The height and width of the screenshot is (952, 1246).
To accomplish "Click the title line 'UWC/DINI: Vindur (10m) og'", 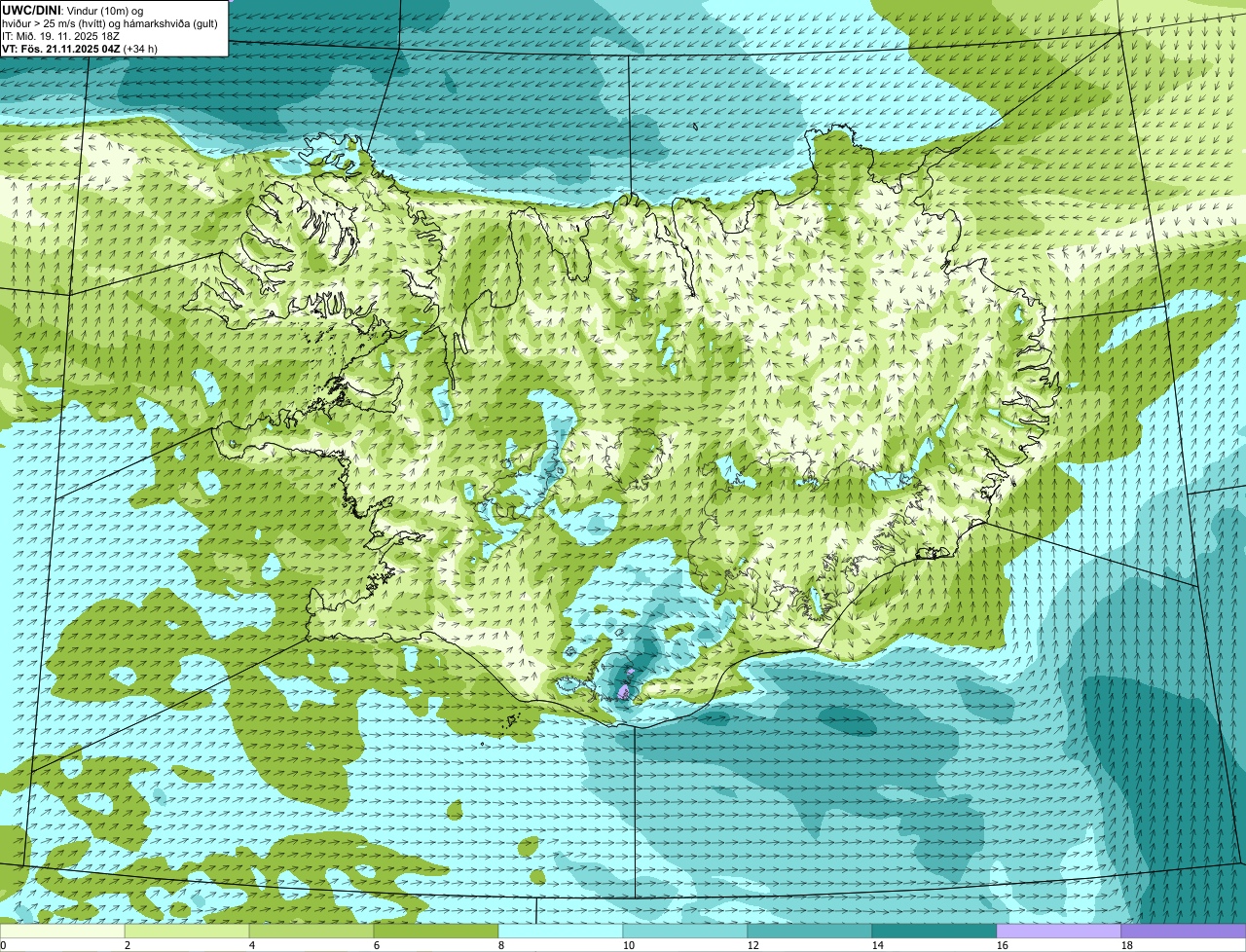I will pyautogui.click(x=73, y=10).
